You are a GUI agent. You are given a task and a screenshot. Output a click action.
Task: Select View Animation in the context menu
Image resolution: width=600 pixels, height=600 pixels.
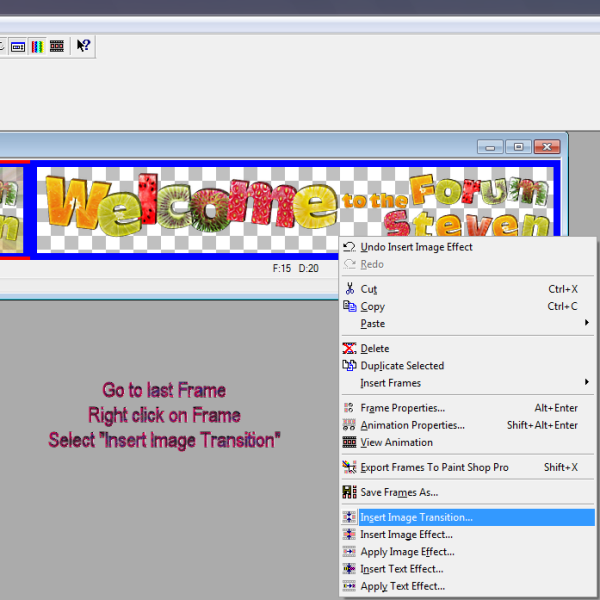(x=468, y=442)
